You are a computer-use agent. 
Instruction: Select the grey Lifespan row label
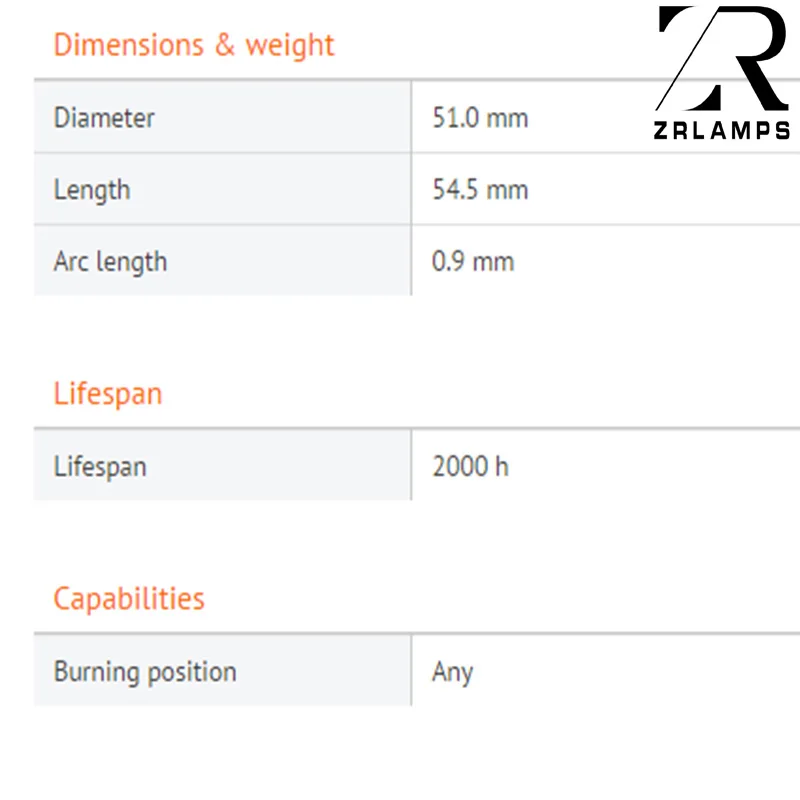(x=100, y=466)
